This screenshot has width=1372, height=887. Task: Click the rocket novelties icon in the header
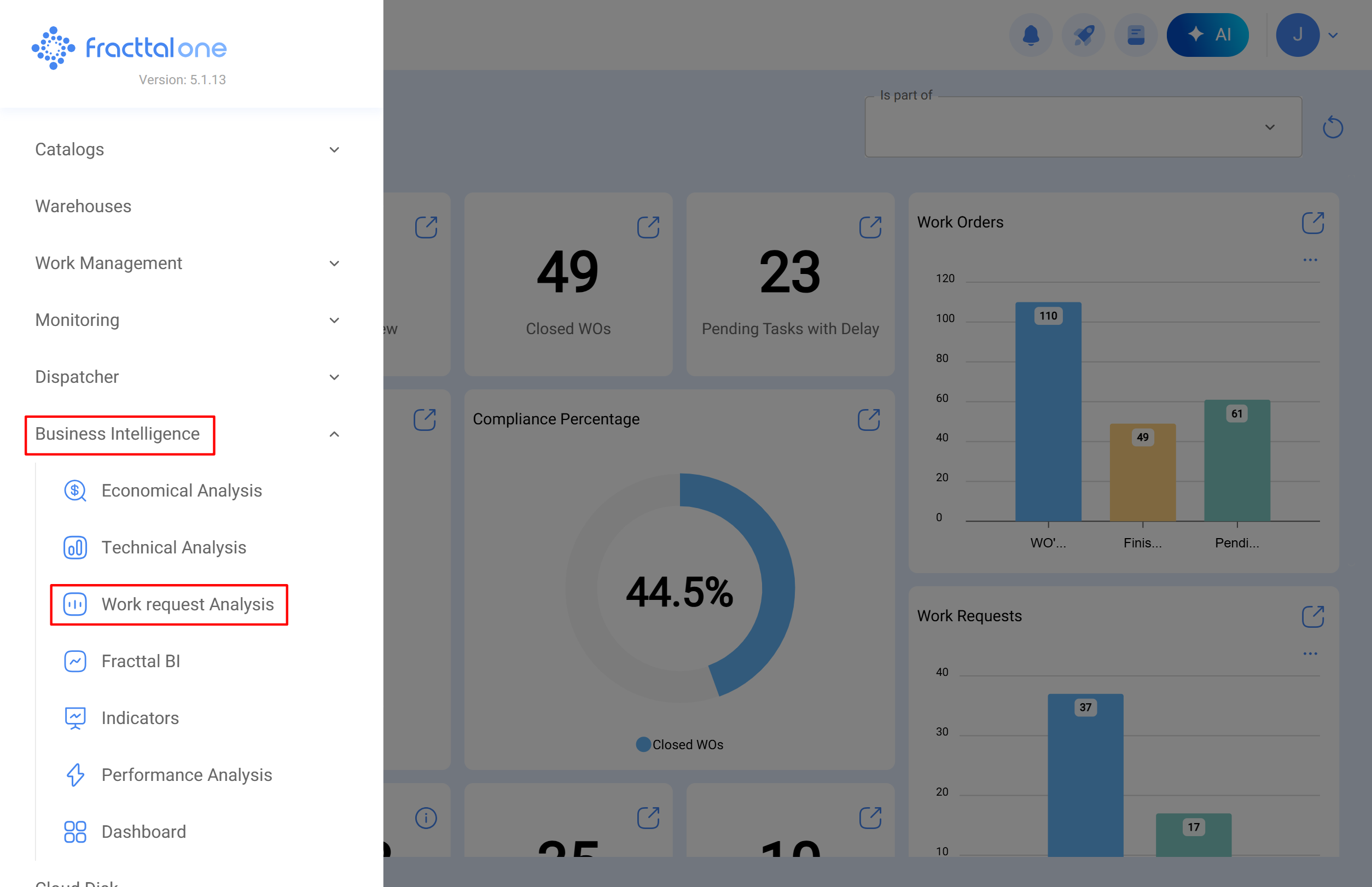pyautogui.click(x=1083, y=34)
